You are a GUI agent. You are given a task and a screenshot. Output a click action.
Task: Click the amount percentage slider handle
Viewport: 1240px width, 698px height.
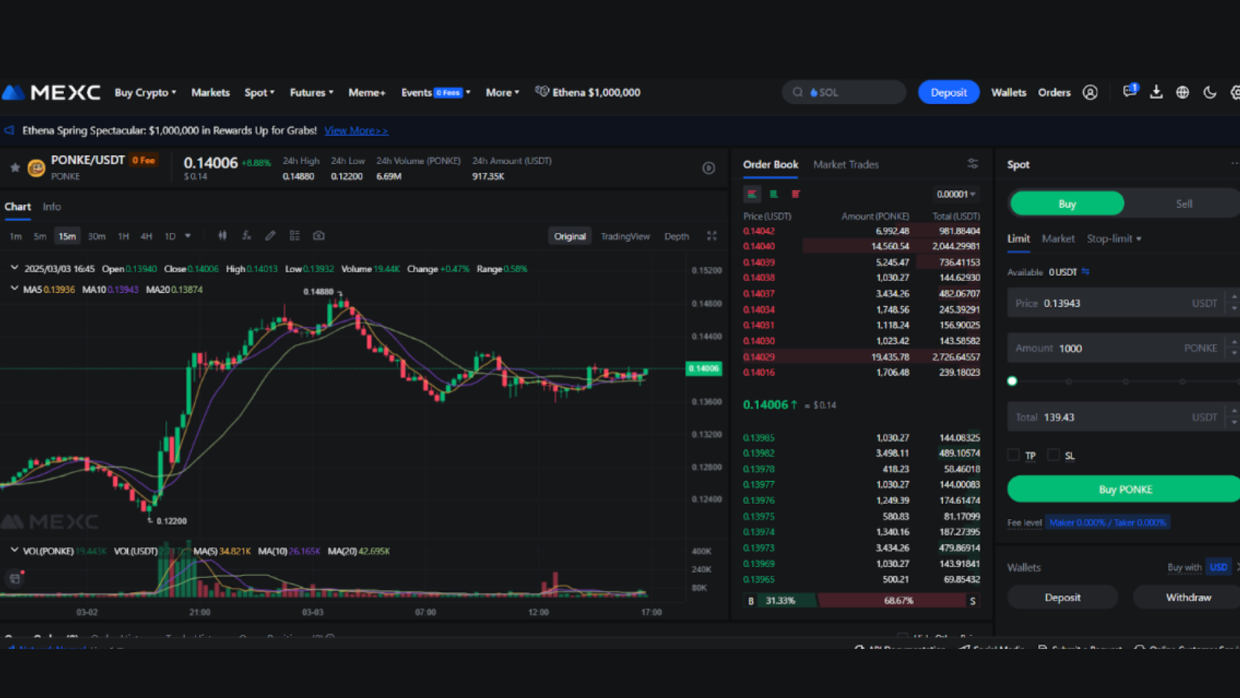point(1012,381)
